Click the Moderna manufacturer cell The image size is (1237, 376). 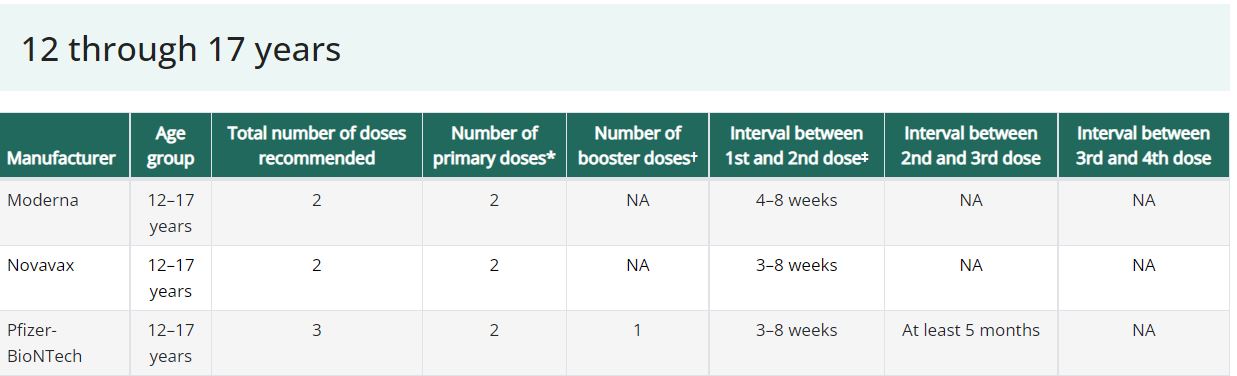(x=65, y=212)
